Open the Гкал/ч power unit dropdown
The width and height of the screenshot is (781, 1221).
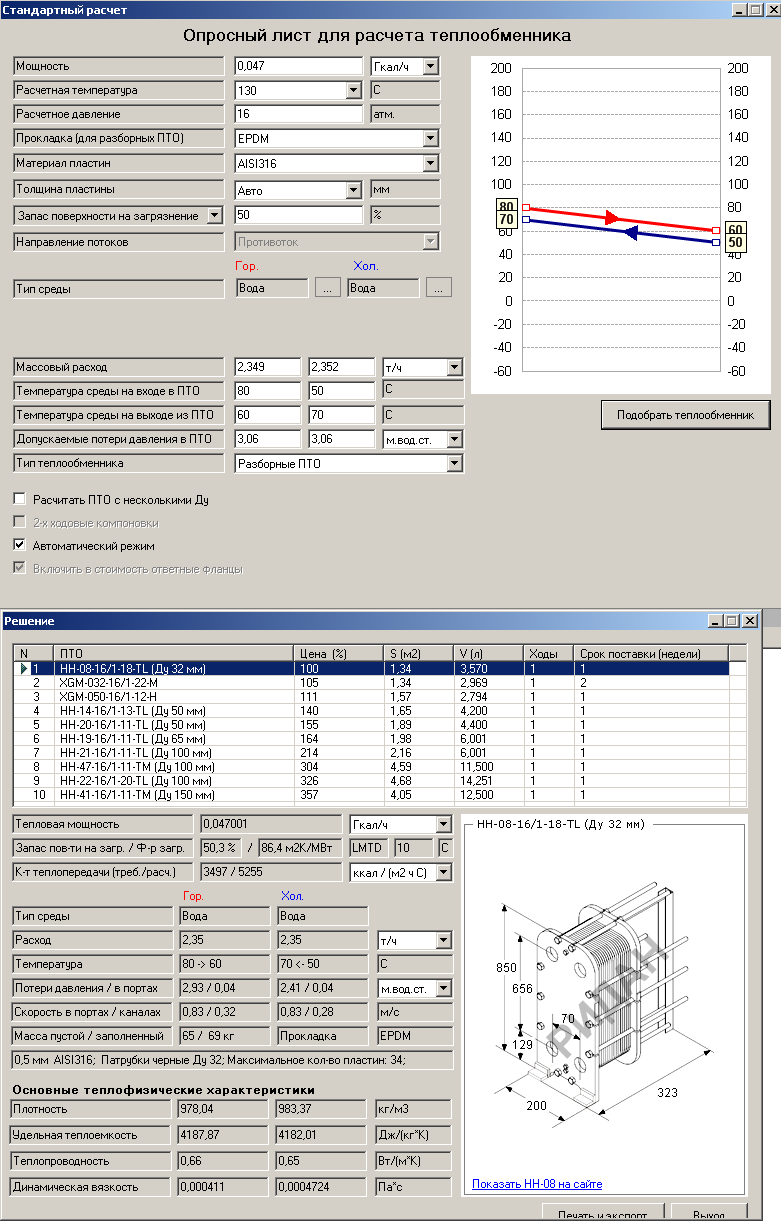[430, 66]
